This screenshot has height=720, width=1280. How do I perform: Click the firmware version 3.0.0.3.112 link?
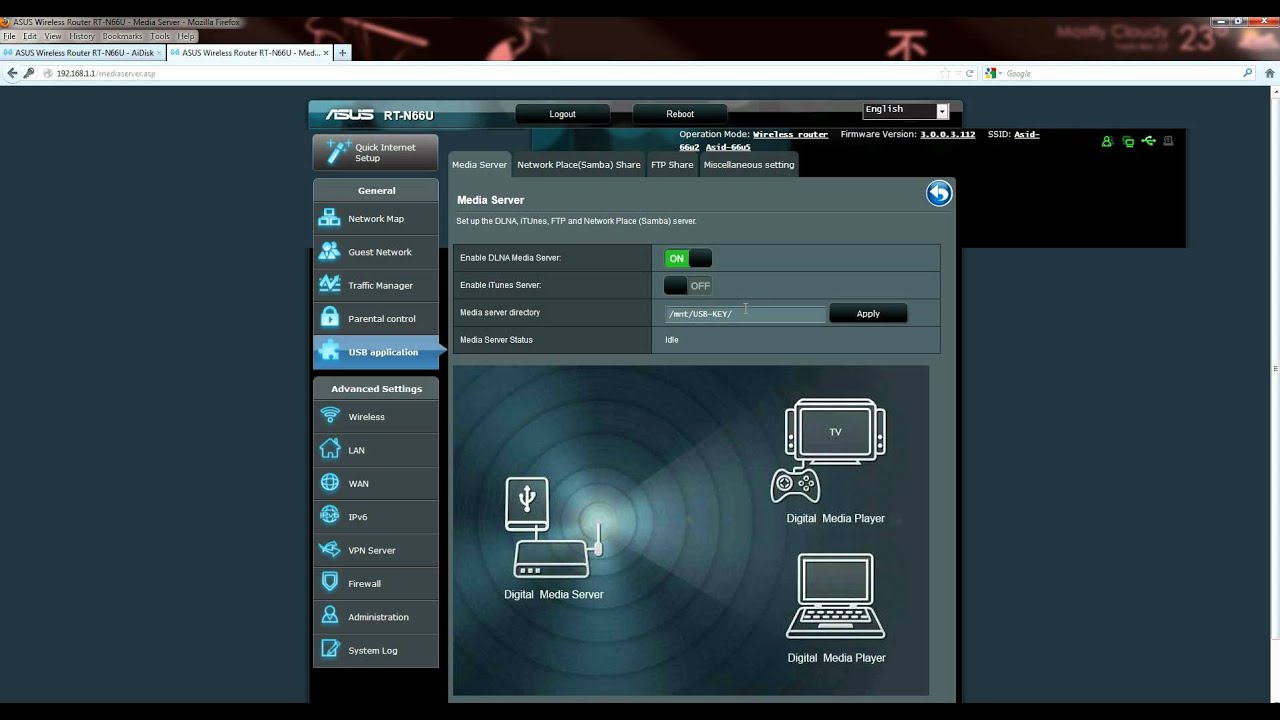947,134
